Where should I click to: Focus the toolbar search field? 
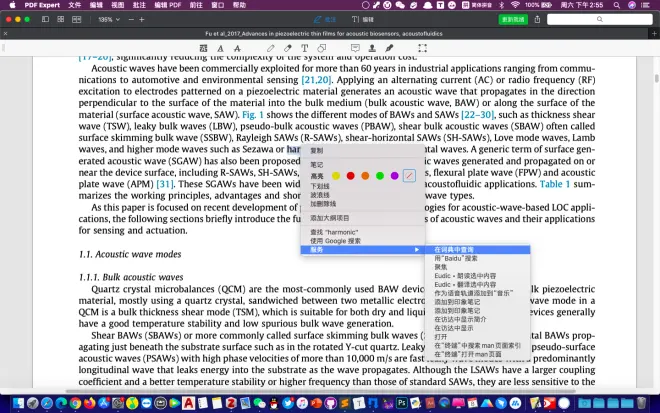599,19
